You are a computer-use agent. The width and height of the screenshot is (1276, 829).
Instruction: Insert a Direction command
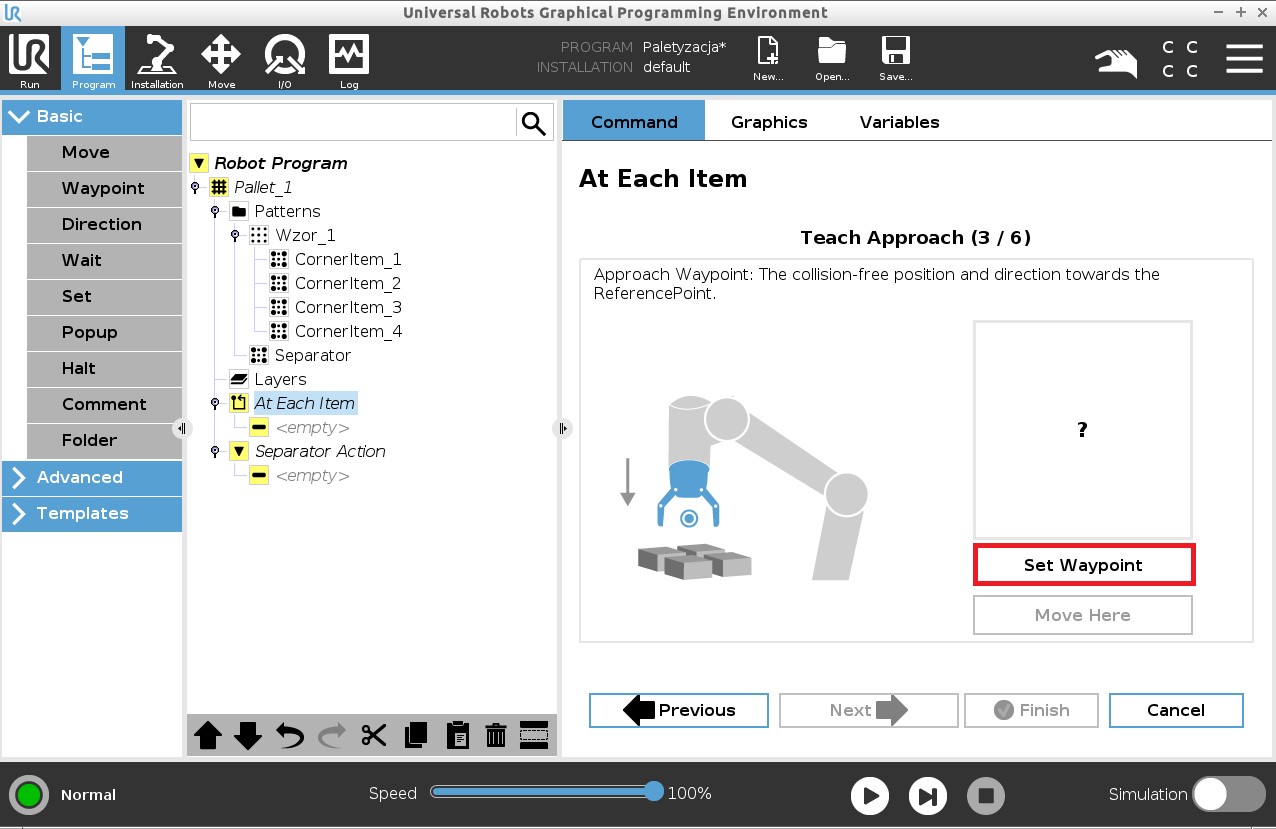[x=104, y=224]
